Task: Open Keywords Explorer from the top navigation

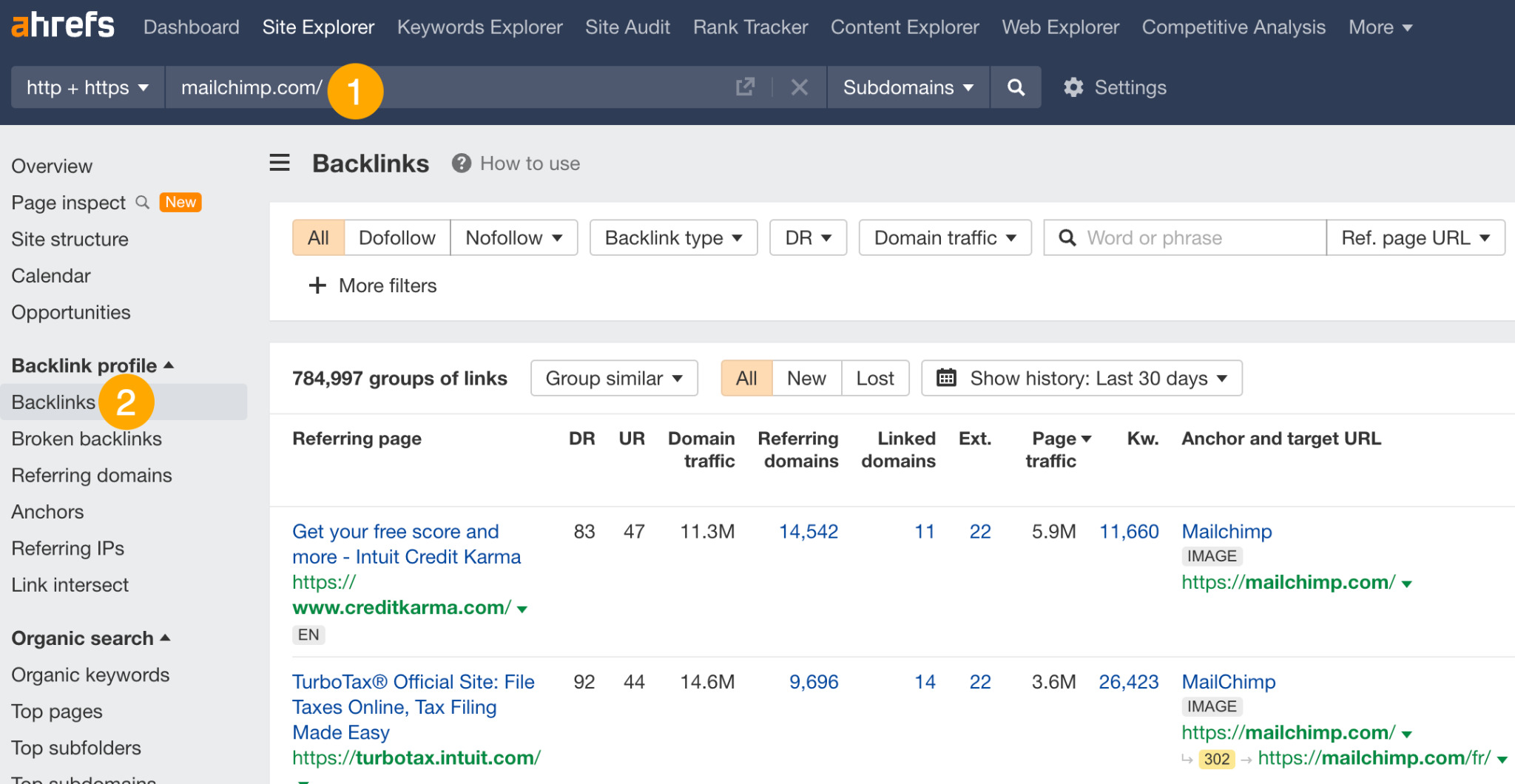Action: (479, 27)
